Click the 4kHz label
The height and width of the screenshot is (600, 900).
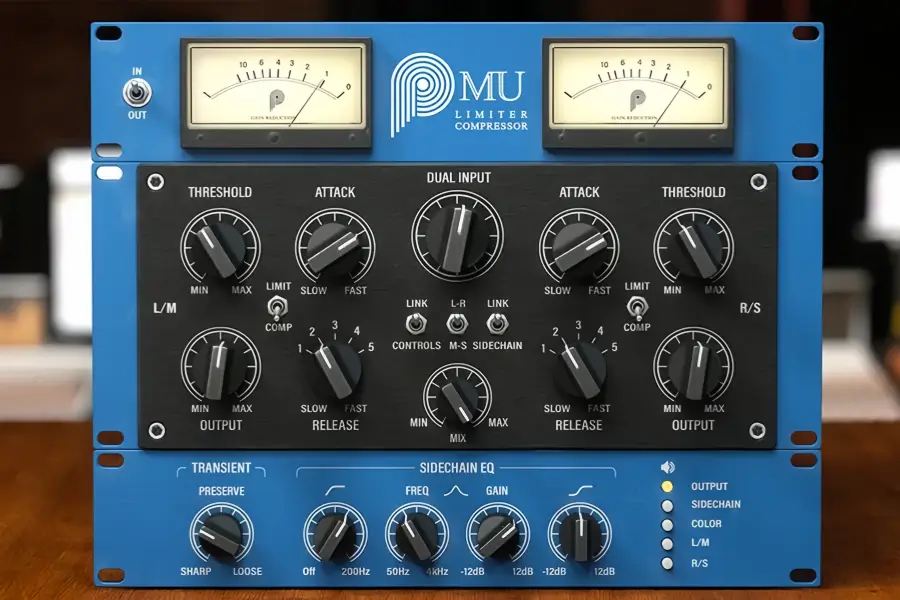437,571
